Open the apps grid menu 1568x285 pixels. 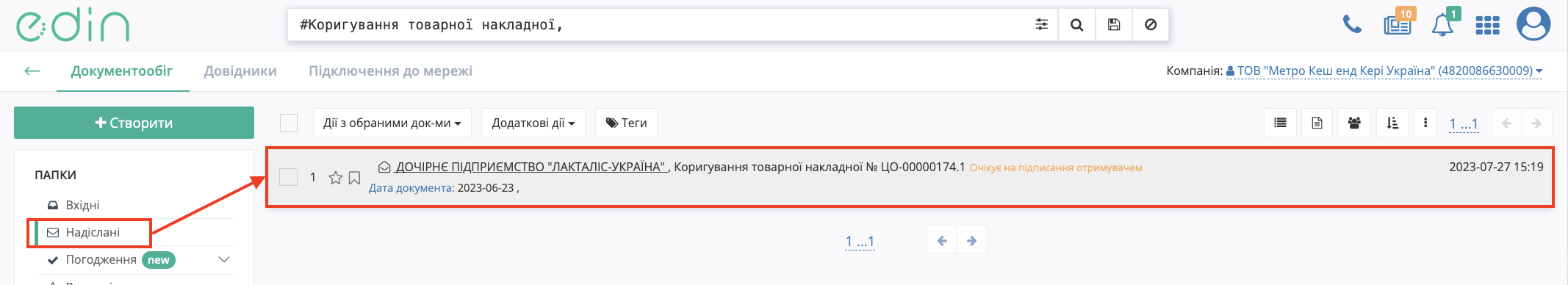[x=1487, y=26]
